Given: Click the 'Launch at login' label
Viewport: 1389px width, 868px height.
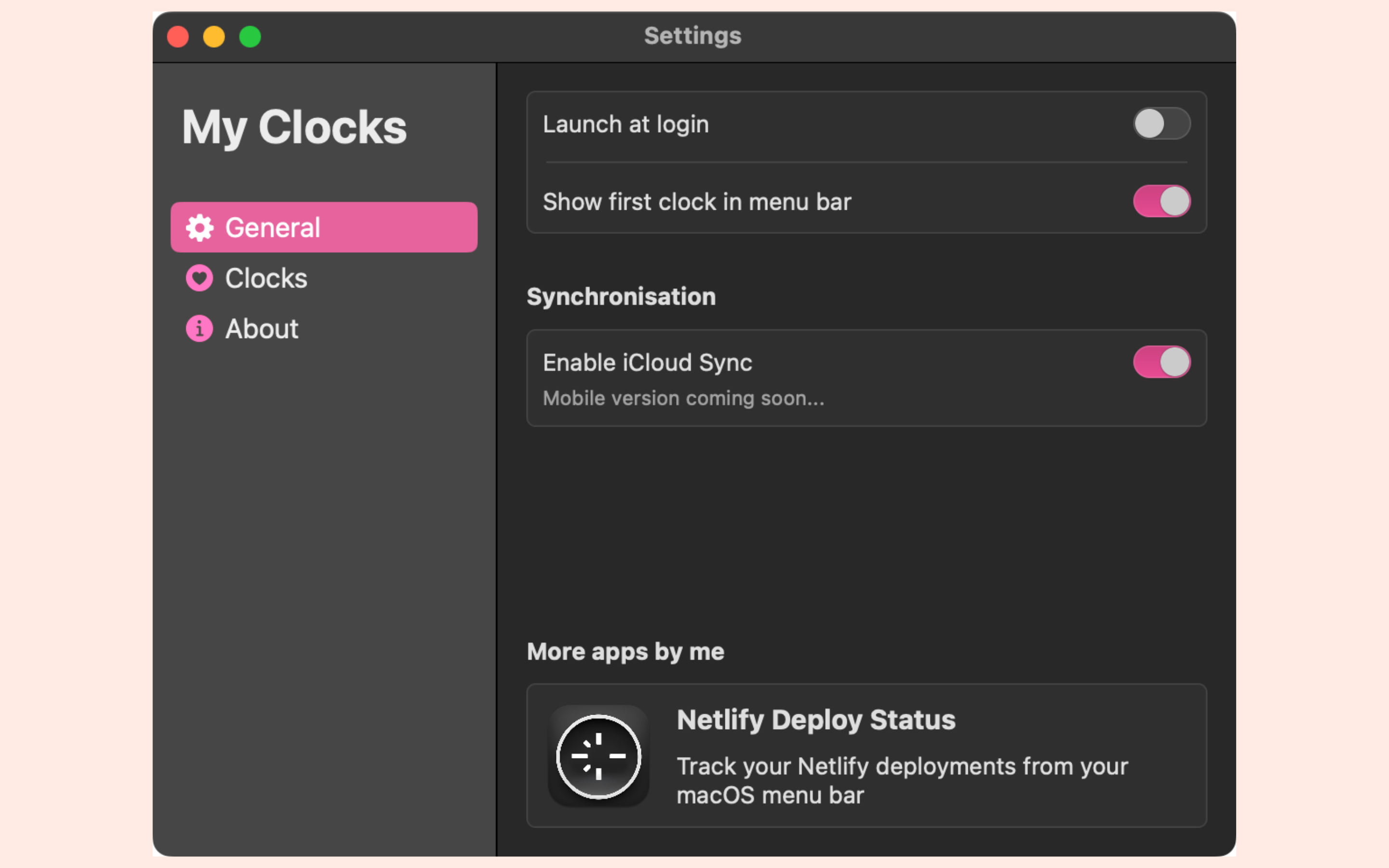Looking at the screenshot, I should (626, 124).
